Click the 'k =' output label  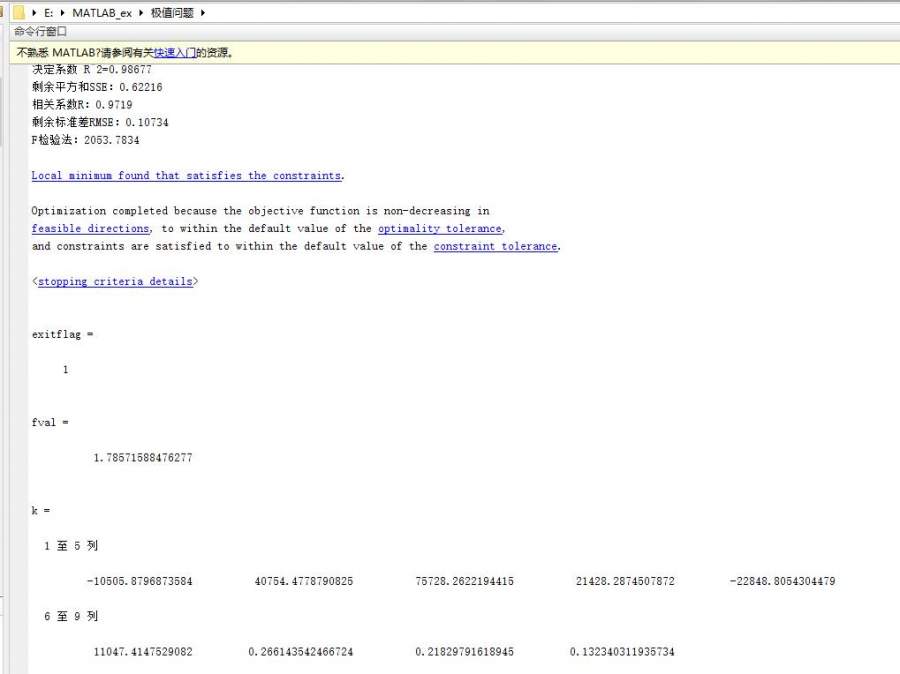tap(41, 510)
